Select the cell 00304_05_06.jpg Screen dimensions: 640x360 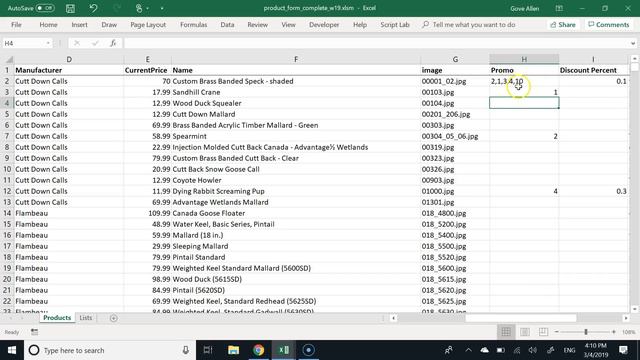[455, 136]
